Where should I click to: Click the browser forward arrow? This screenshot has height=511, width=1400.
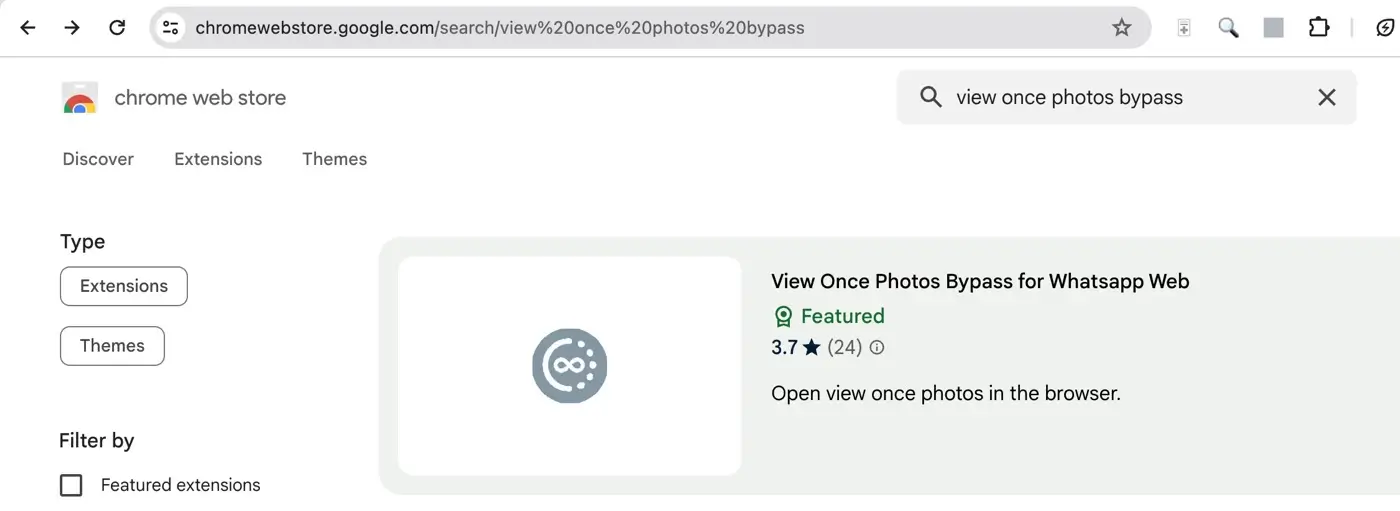click(72, 28)
